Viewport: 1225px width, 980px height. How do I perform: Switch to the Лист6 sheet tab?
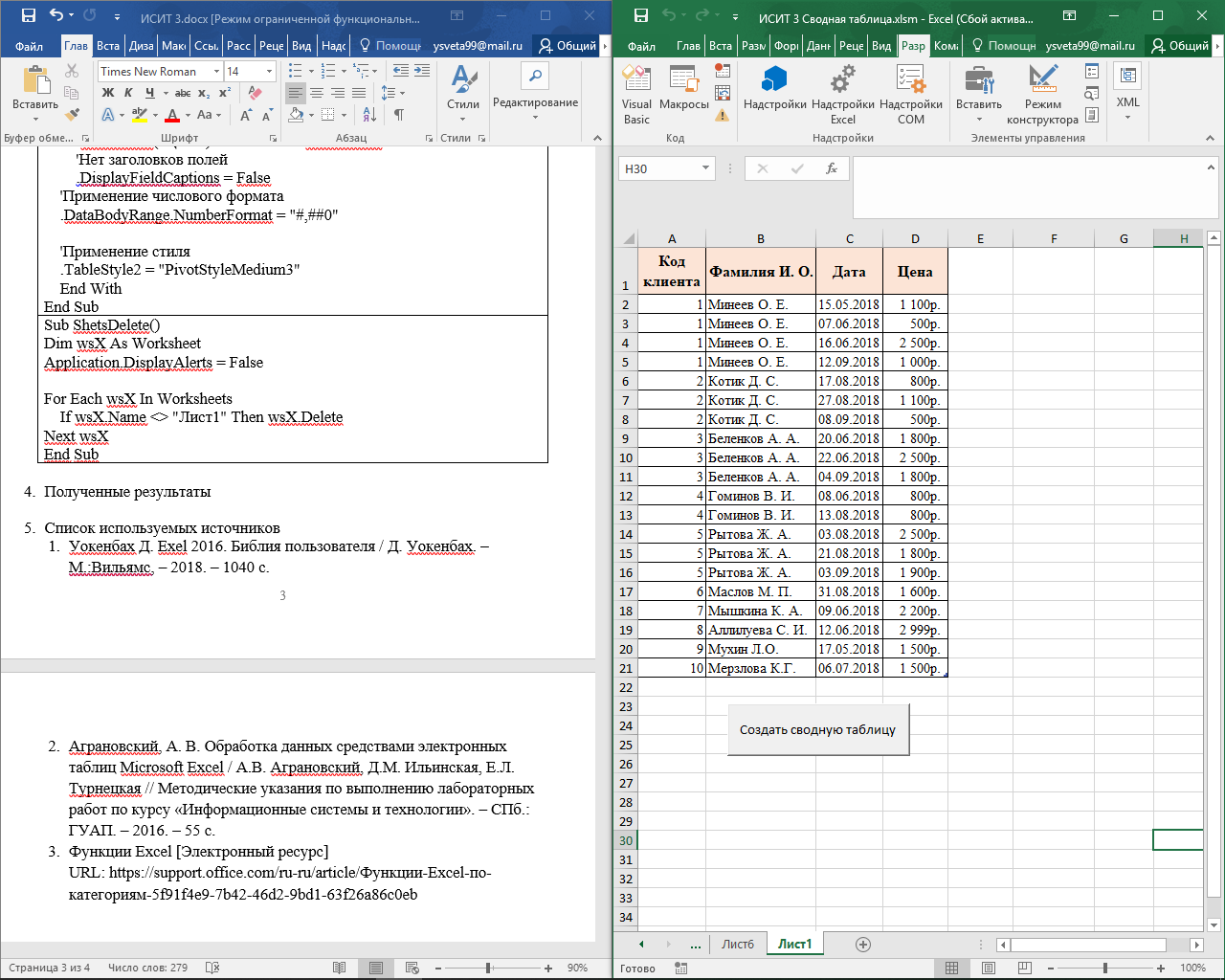(x=737, y=945)
